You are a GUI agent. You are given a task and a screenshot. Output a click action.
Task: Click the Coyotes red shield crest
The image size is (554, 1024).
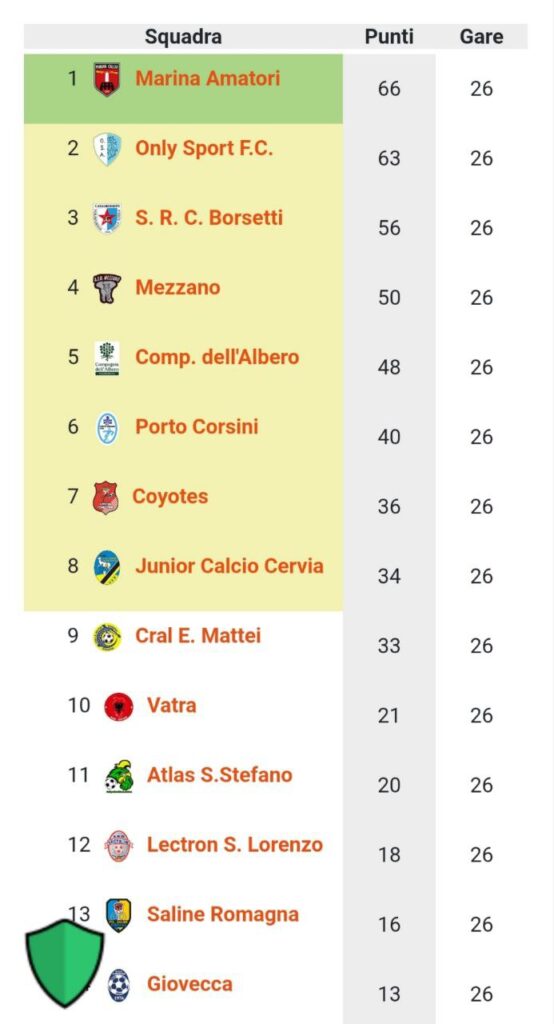(x=105, y=498)
